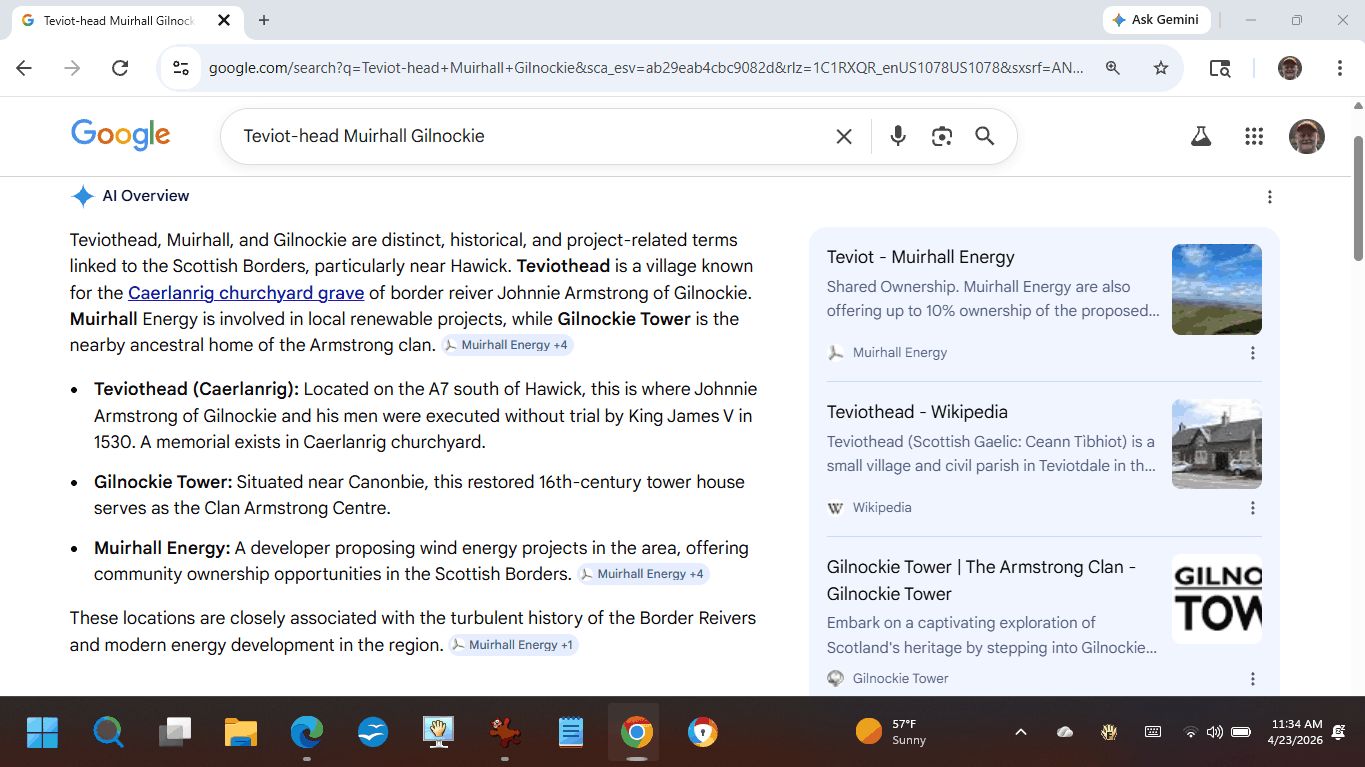Click the voice search microphone icon

898,136
